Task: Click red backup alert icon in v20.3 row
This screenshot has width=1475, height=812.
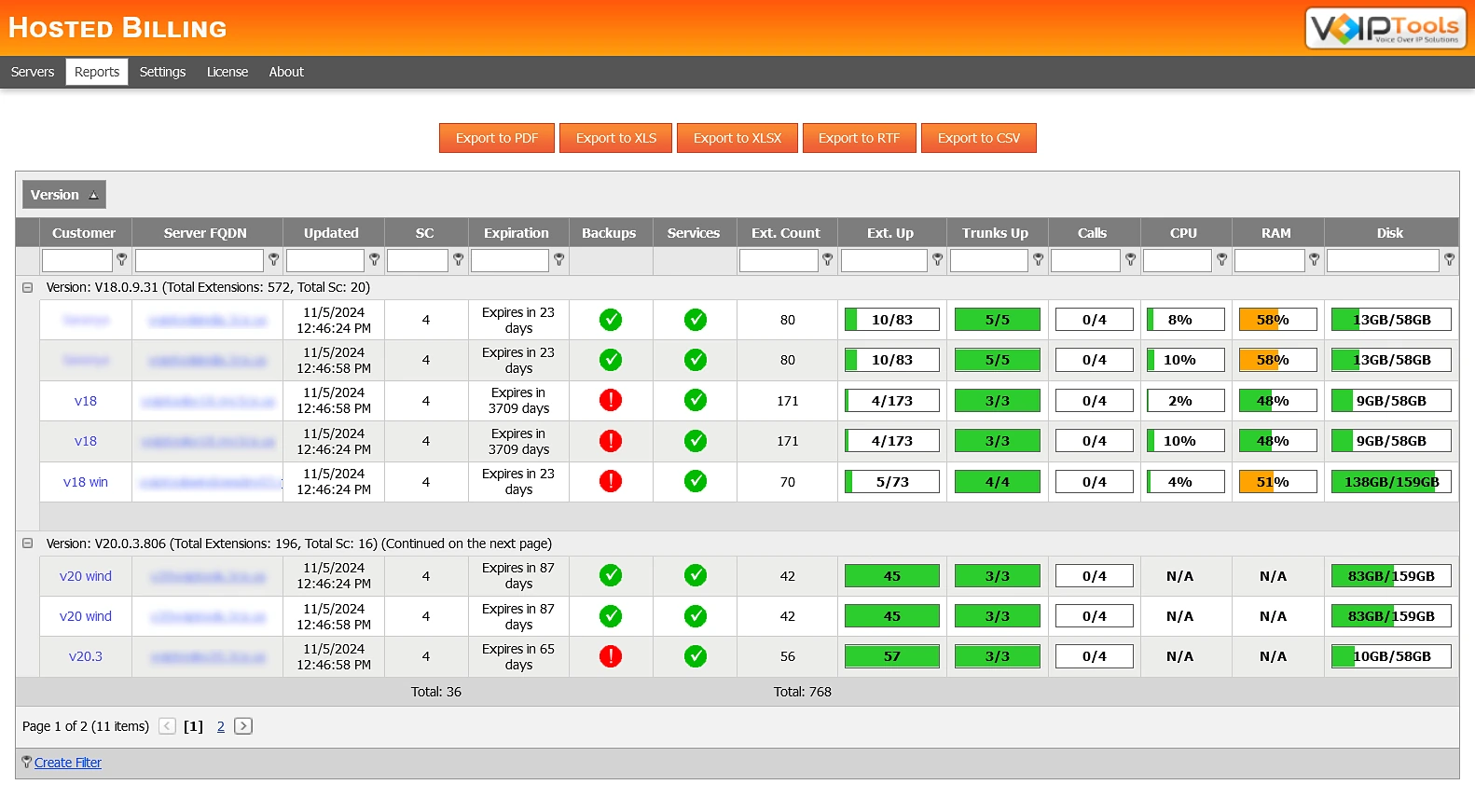Action: point(611,656)
